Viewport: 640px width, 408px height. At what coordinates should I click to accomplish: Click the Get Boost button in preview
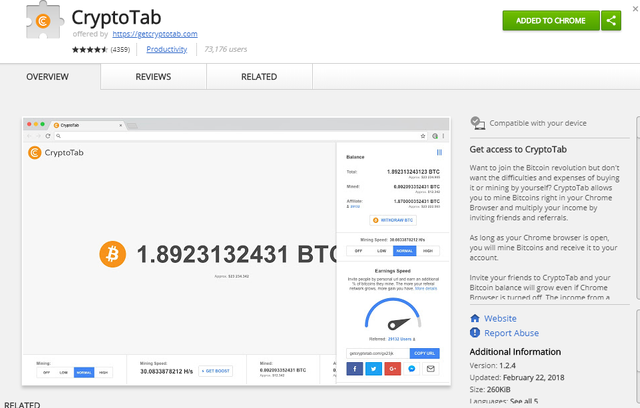(x=216, y=371)
